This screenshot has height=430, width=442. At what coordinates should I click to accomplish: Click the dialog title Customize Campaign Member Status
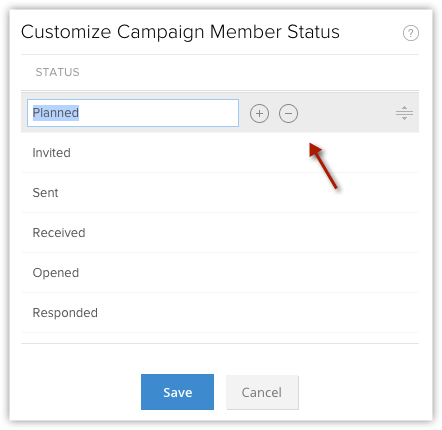coord(180,32)
